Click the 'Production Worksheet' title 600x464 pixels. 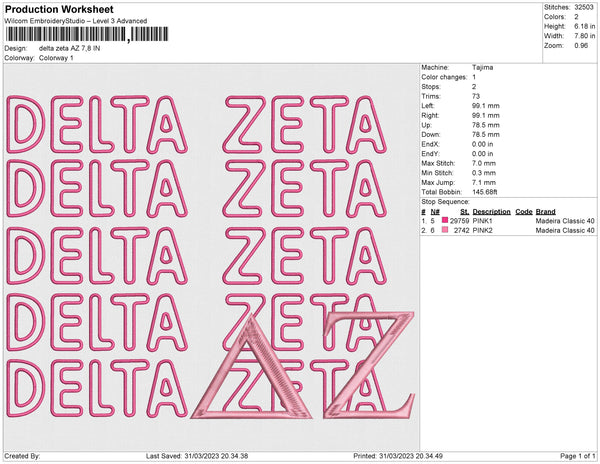(59, 10)
